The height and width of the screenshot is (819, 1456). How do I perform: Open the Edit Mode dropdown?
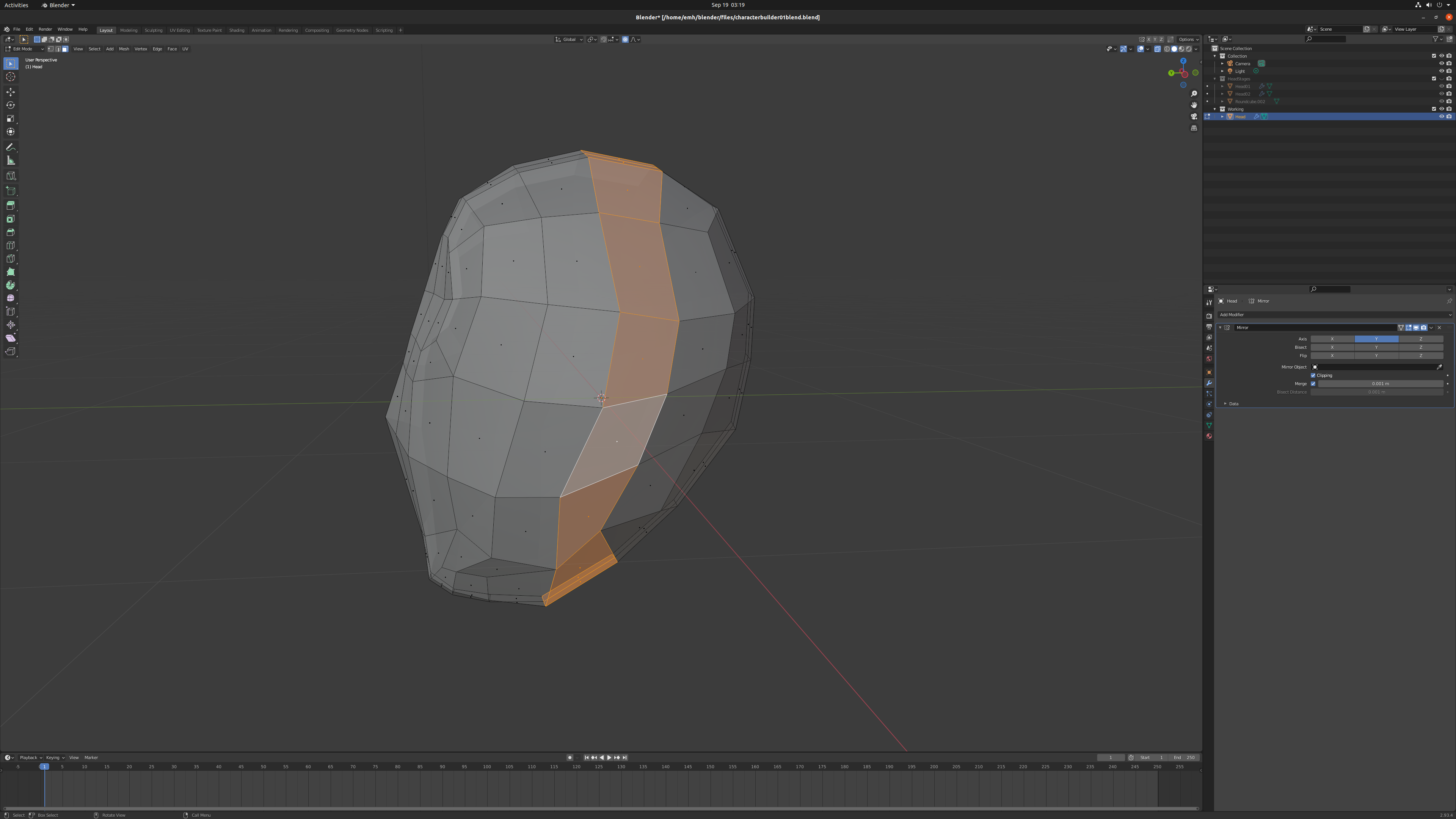point(24,49)
